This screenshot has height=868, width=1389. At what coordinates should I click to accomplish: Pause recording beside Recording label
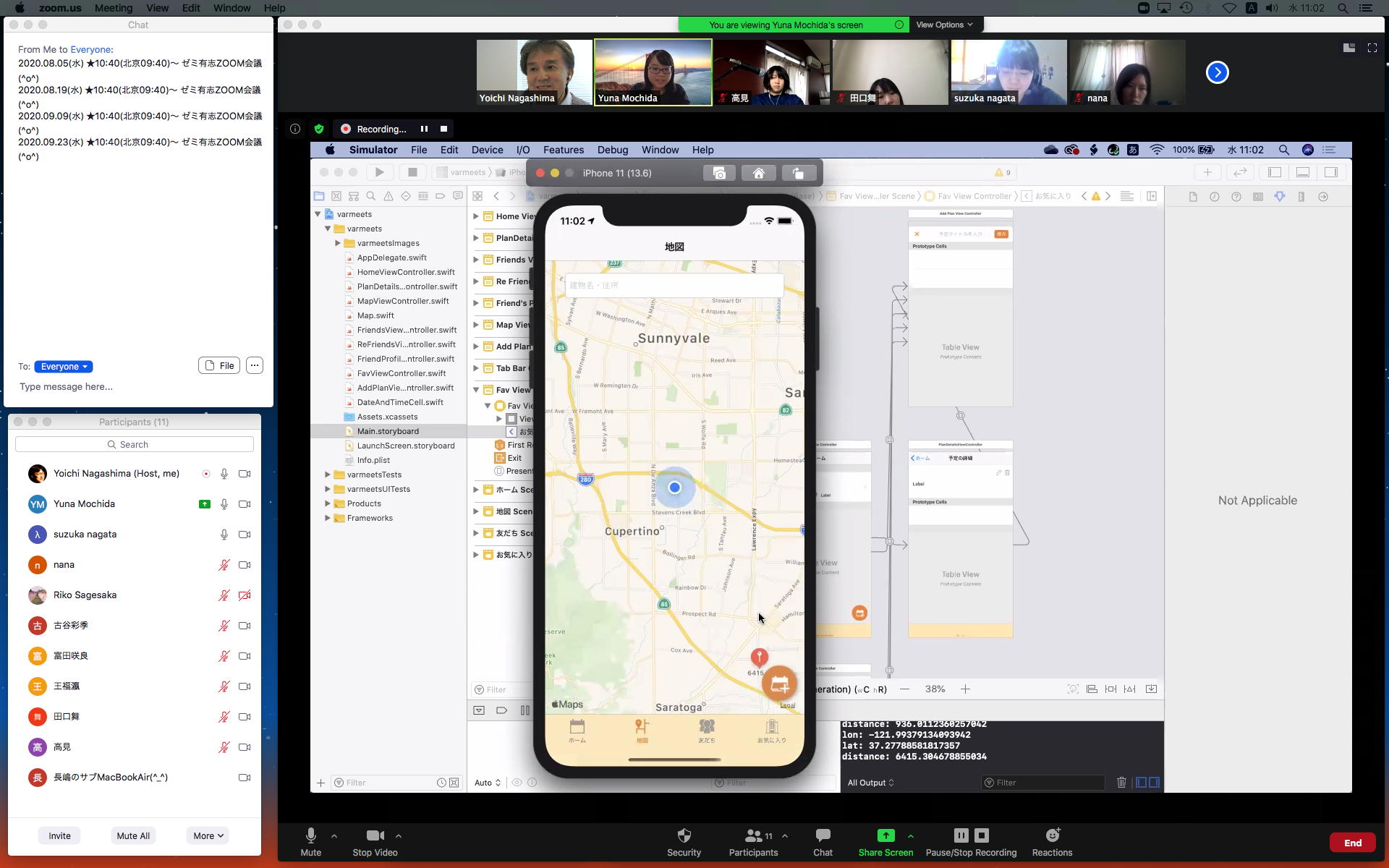tap(424, 129)
